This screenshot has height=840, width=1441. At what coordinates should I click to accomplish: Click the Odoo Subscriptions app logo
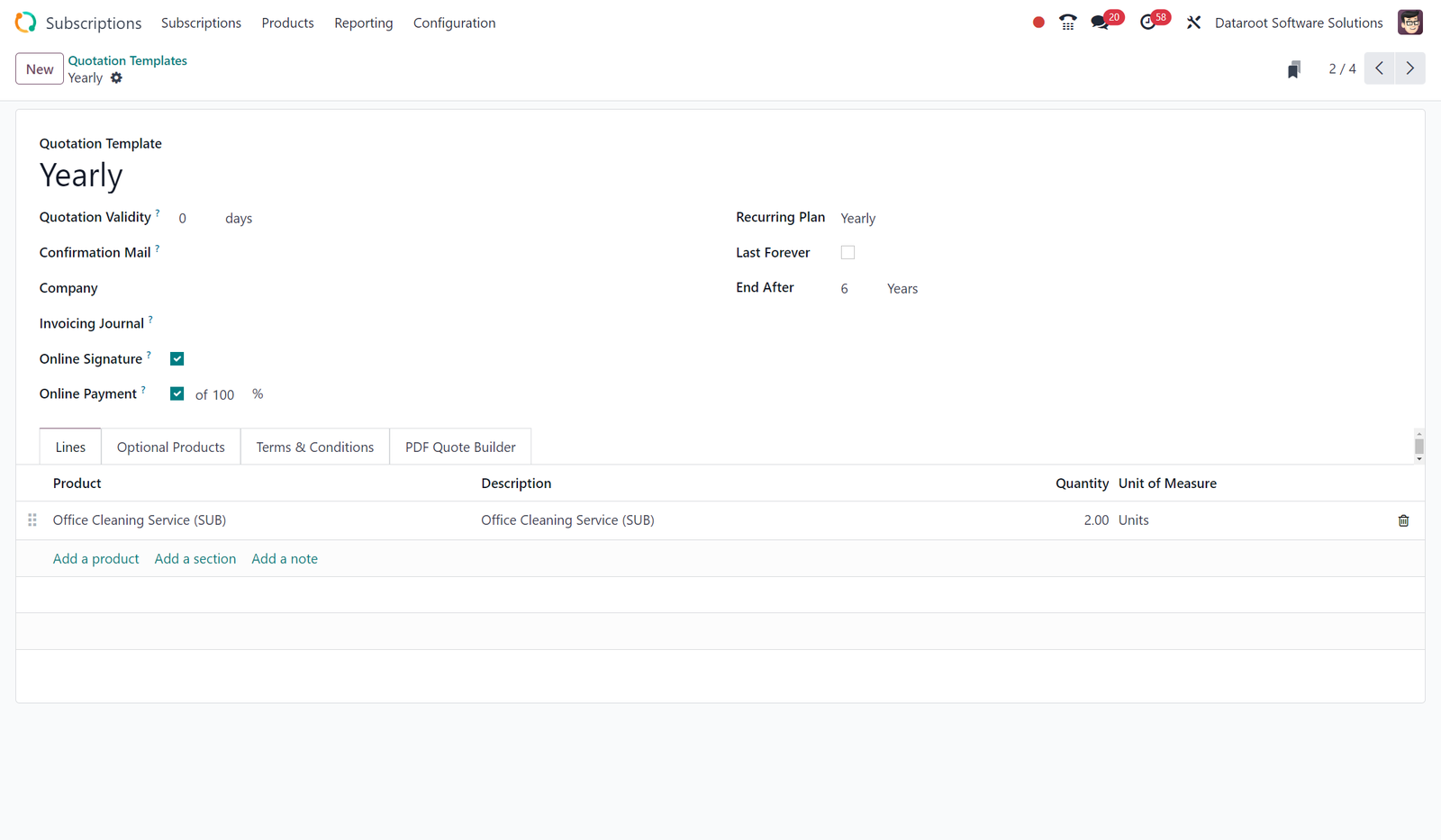(25, 23)
